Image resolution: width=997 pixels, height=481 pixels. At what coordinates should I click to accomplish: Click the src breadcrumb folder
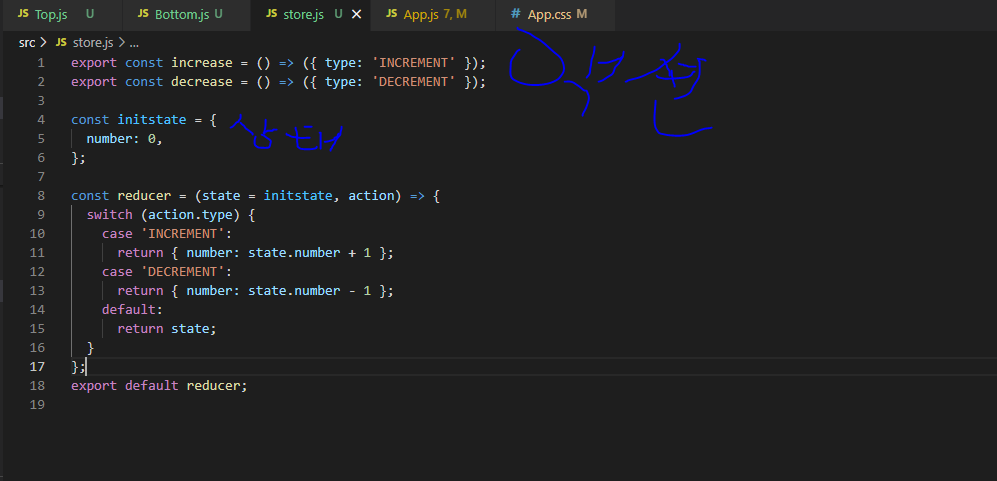click(27, 43)
